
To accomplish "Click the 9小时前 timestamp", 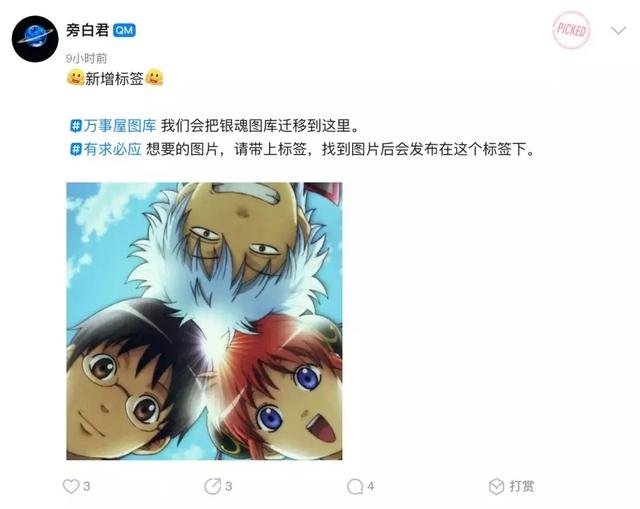I will tap(86, 58).
